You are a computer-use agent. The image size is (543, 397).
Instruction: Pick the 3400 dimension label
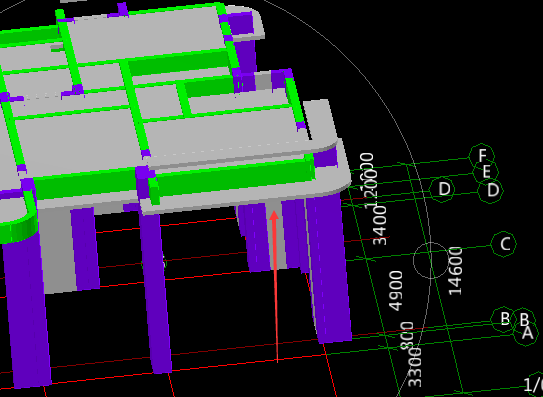click(x=380, y=225)
